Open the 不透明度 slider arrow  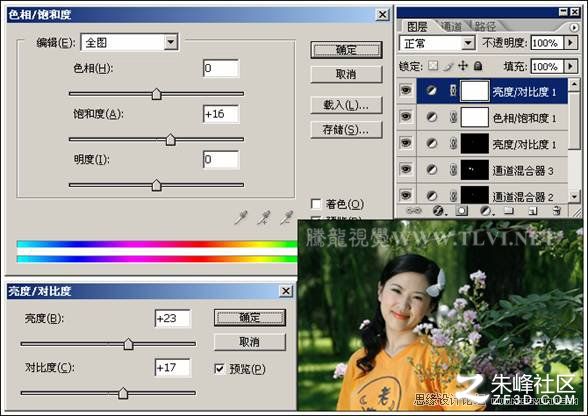tap(571, 43)
